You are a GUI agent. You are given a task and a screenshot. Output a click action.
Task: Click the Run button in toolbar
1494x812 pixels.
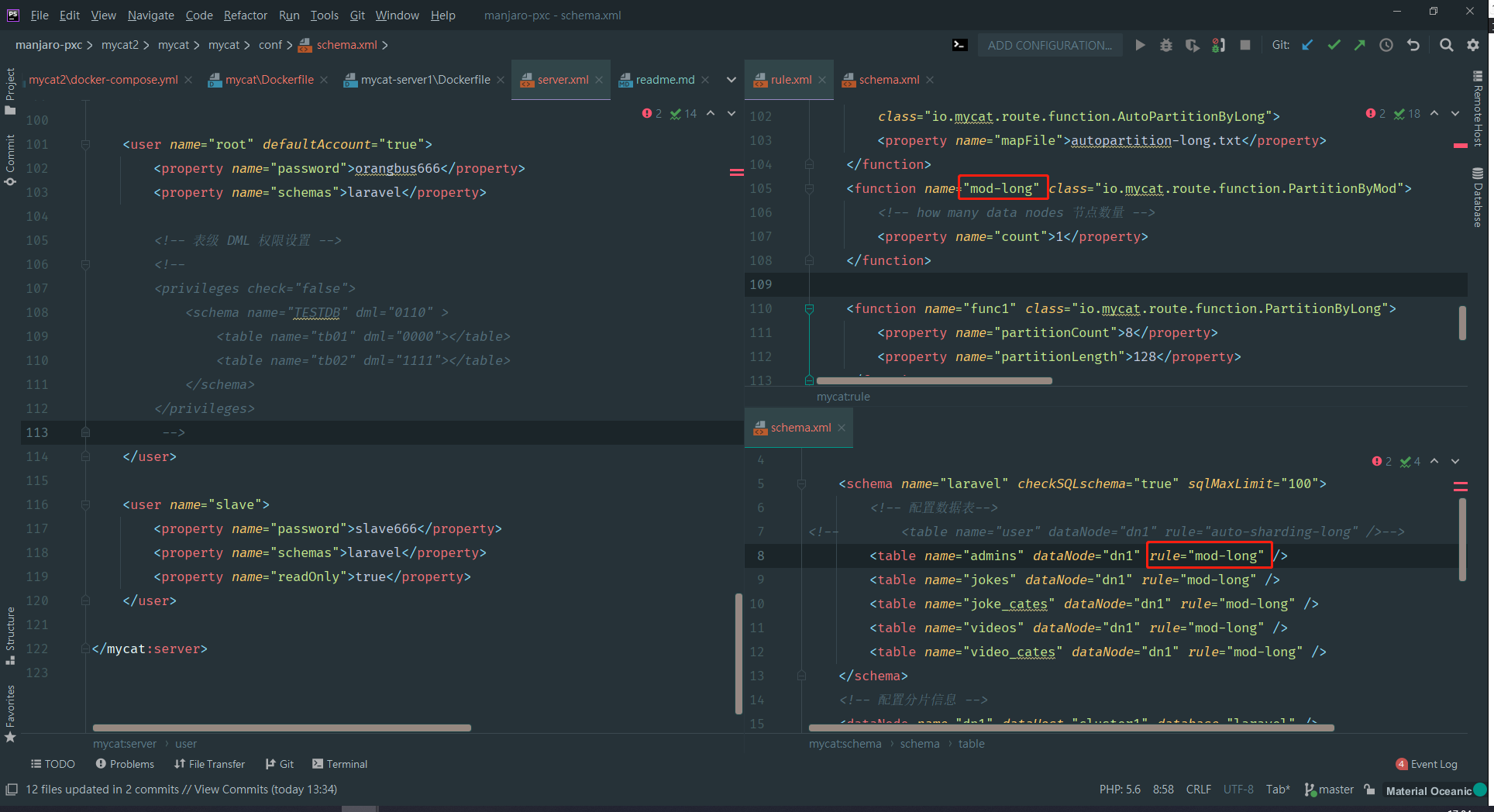(x=1140, y=45)
